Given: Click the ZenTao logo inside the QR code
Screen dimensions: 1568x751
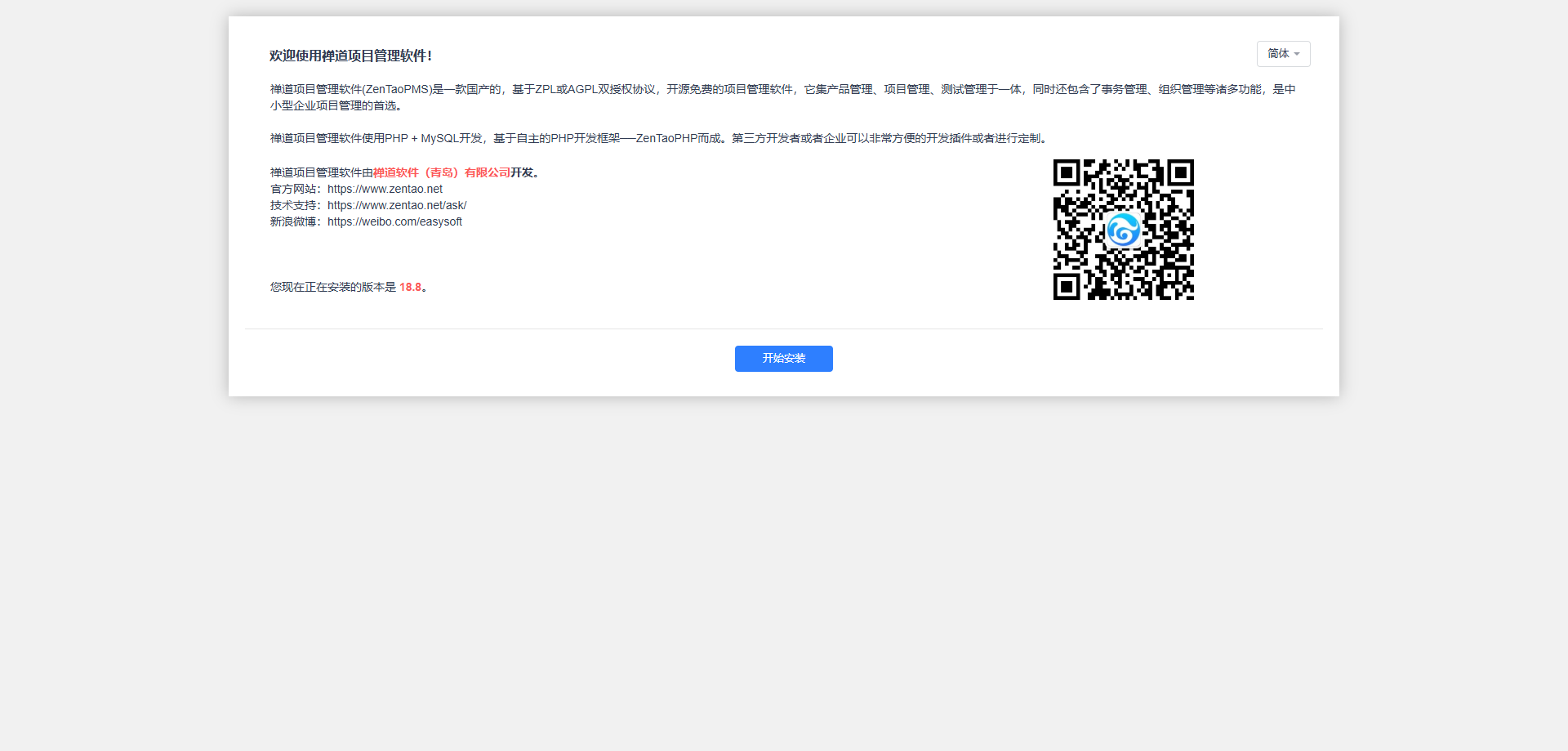Looking at the screenshot, I should pyautogui.click(x=1124, y=230).
